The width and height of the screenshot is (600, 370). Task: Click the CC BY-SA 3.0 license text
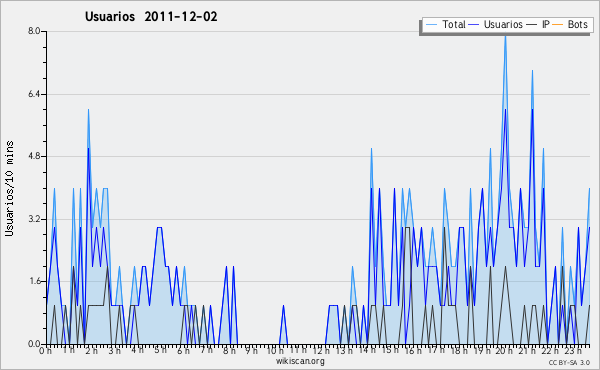[569, 362]
